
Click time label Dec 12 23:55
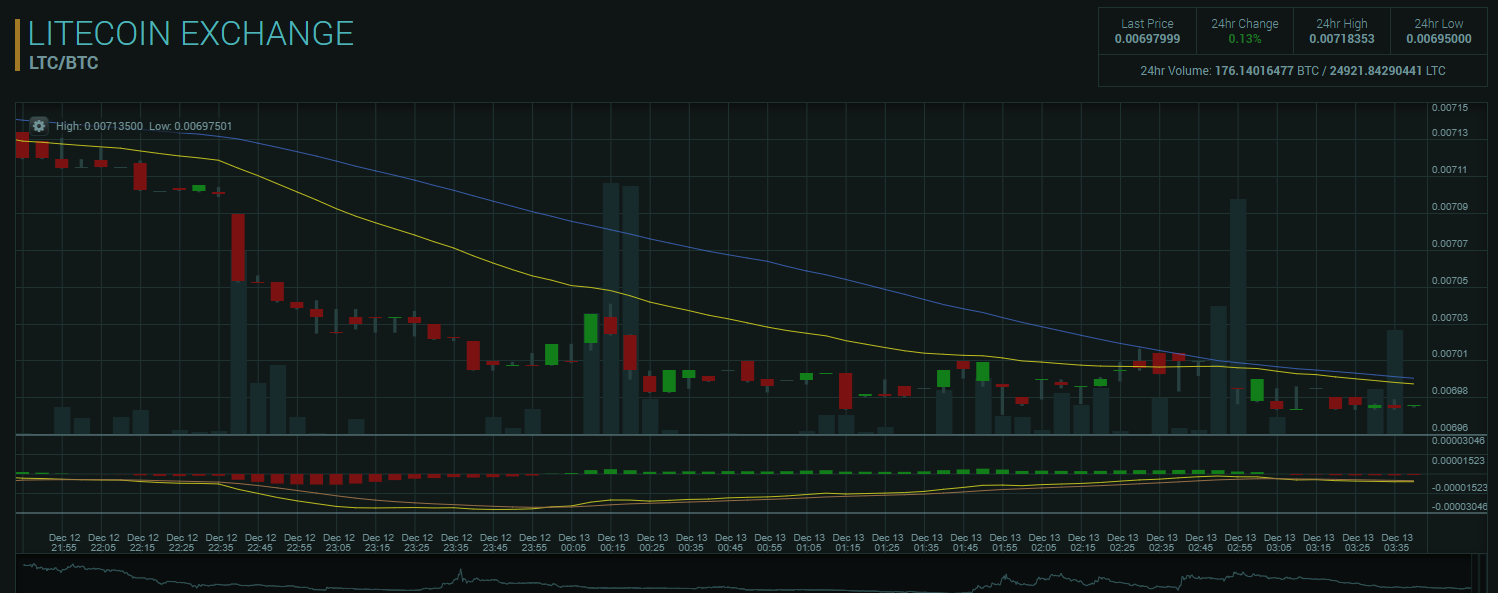534,542
